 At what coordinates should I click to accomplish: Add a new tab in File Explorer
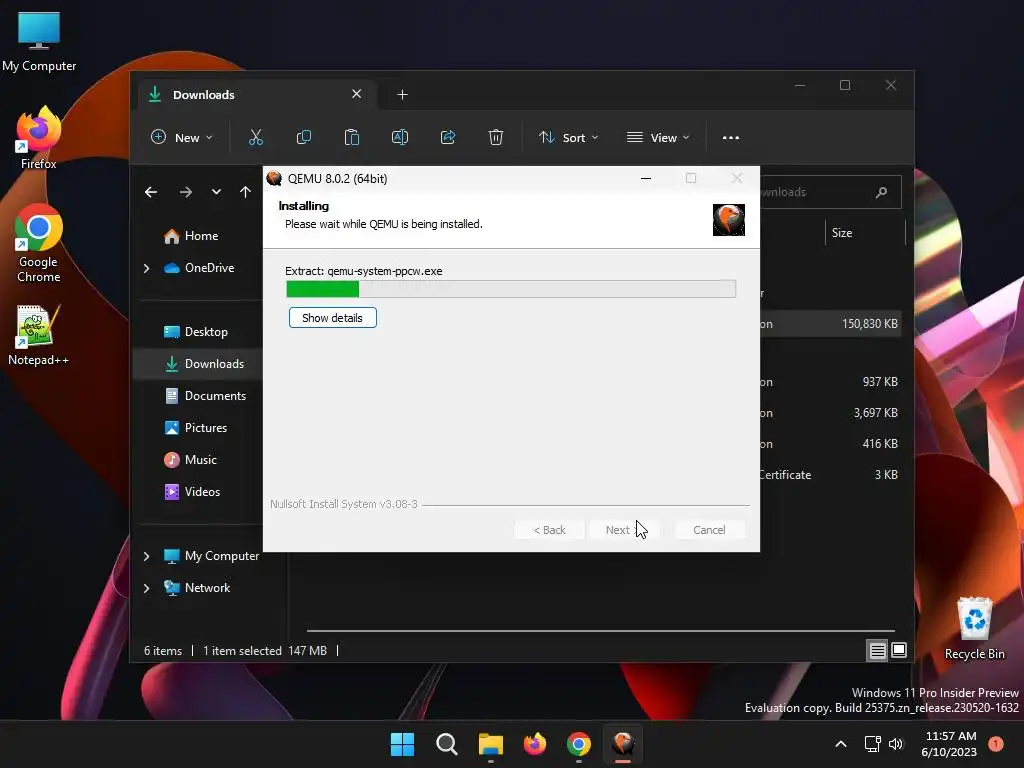[402, 95]
